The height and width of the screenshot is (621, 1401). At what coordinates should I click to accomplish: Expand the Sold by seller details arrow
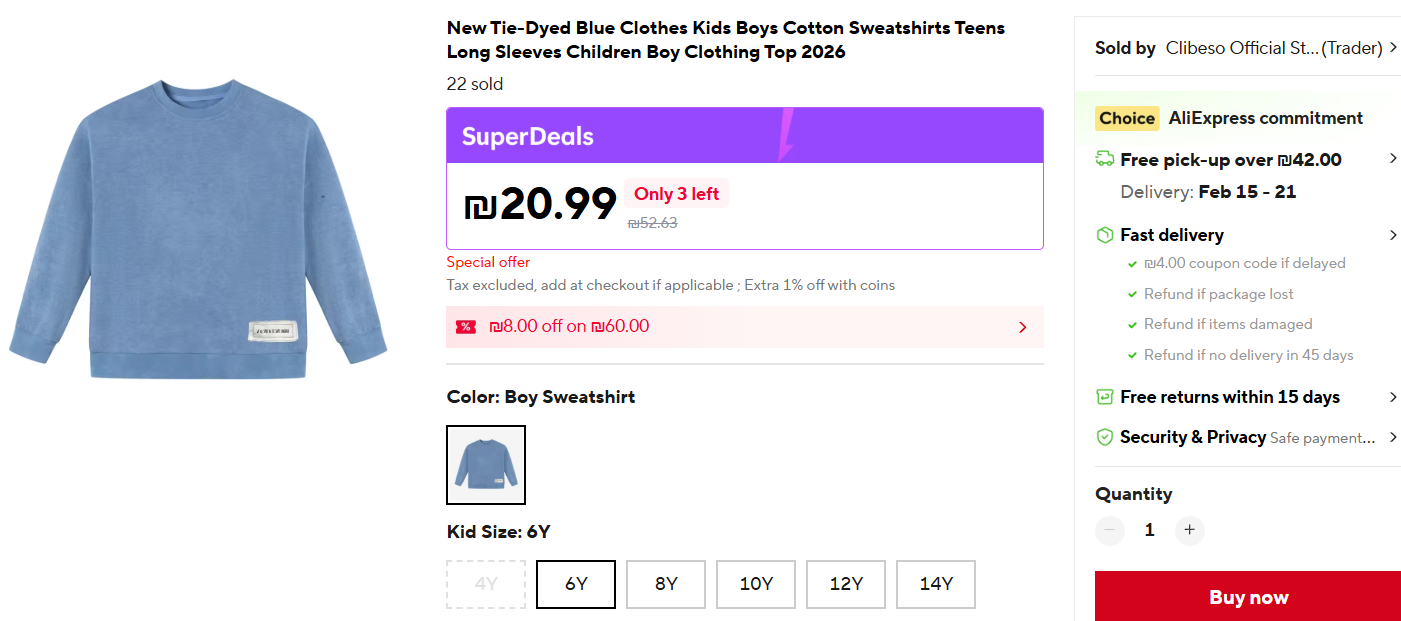pyautogui.click(x=1393, y=48)
